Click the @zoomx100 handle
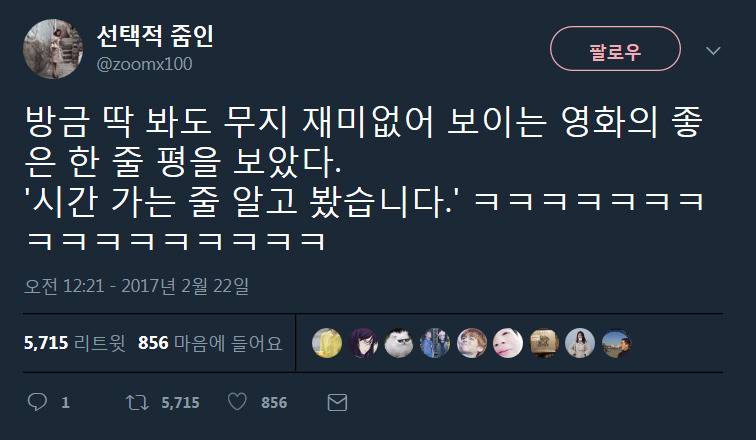The height and width of the screenshot is (440, 756). click(145, 64)
